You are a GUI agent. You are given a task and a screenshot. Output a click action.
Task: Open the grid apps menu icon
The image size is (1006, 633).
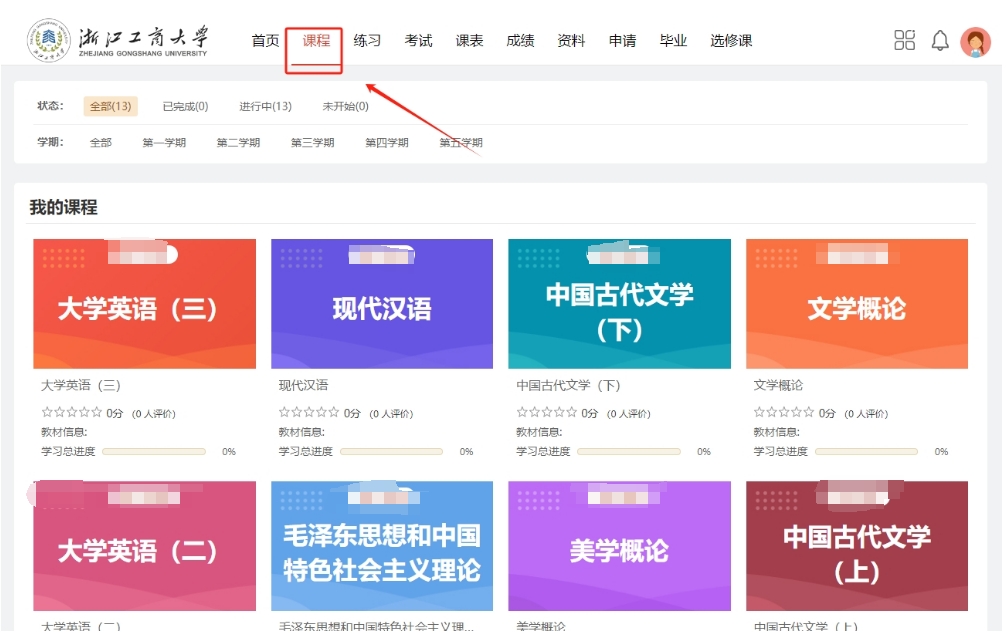[x=904, y=40]
